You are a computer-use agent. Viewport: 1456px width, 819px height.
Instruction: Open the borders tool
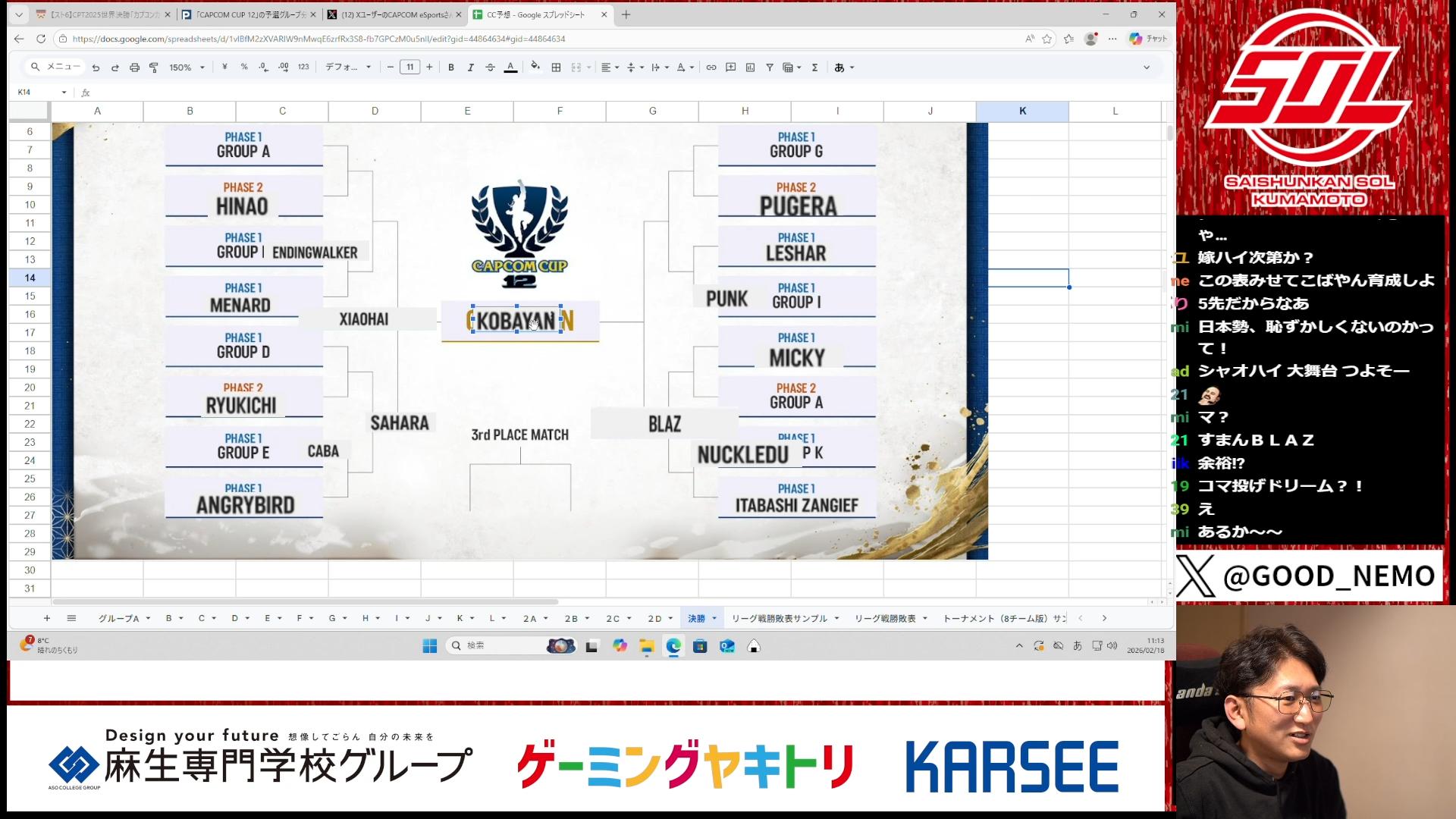click(x=556, y=67)
